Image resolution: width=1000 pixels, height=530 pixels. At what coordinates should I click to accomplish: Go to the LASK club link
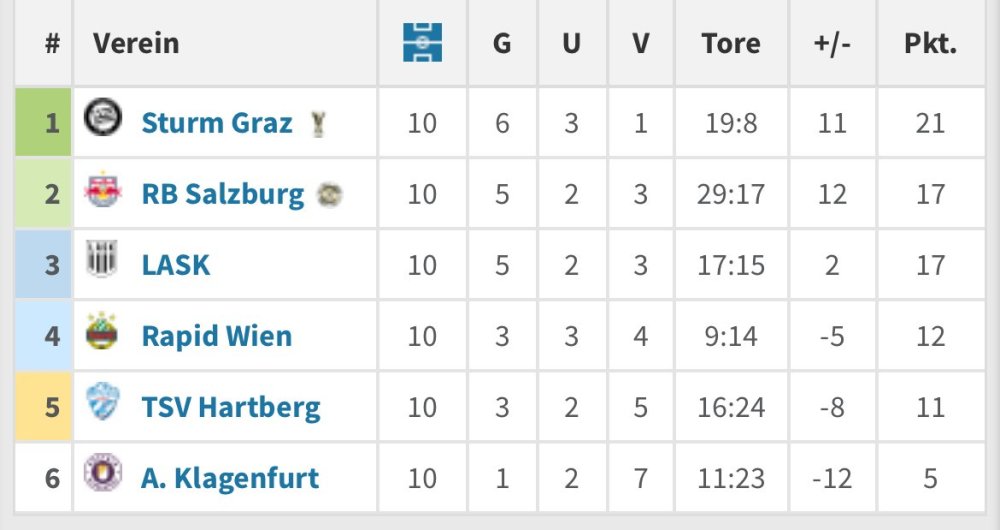pyautogui.click(x=176, y=265)
